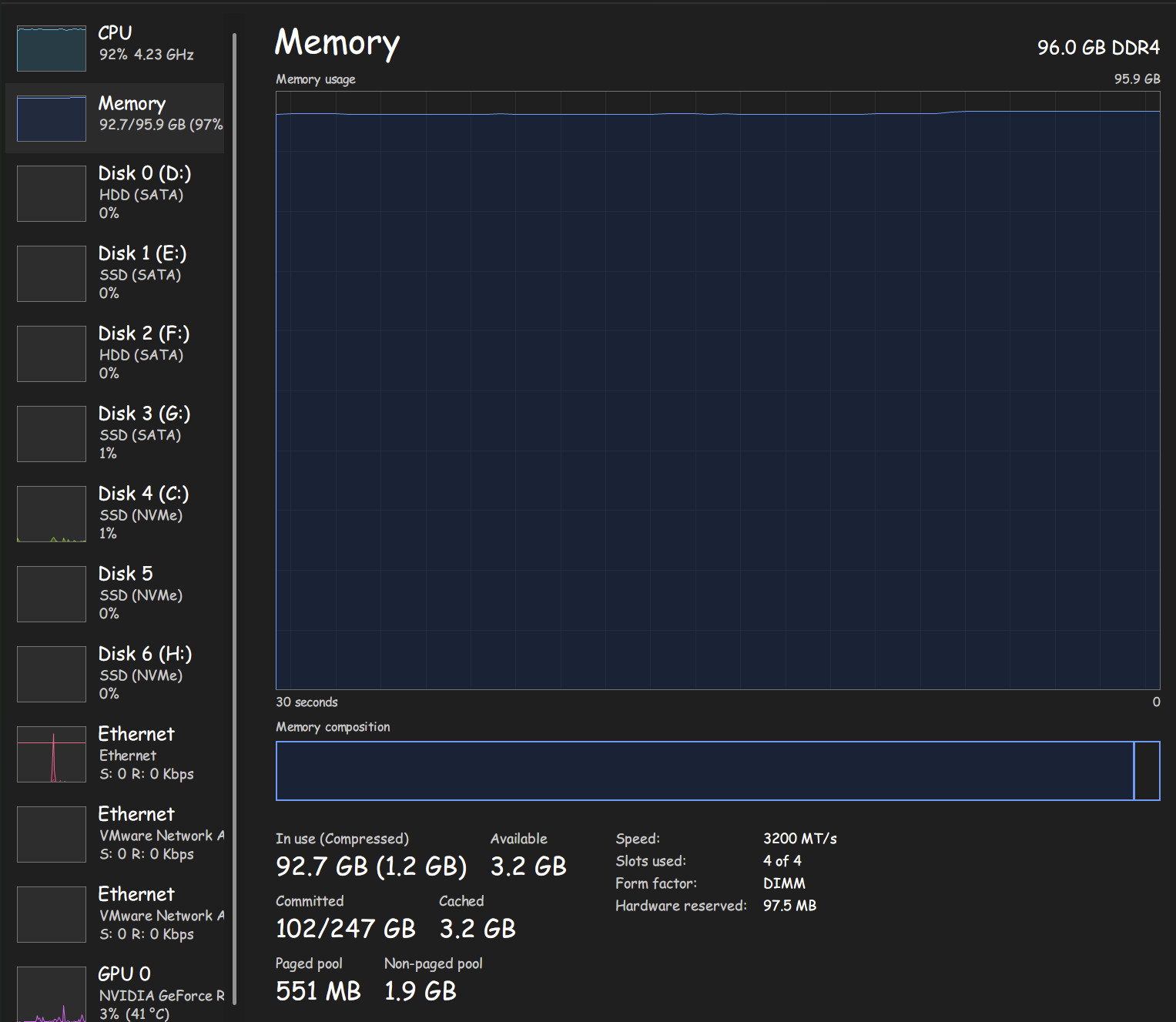Screen dimensions: 1176x1022
Task: Click the In use 92.7 GB value
Action: pyautogui.click(x=322, y=866)
